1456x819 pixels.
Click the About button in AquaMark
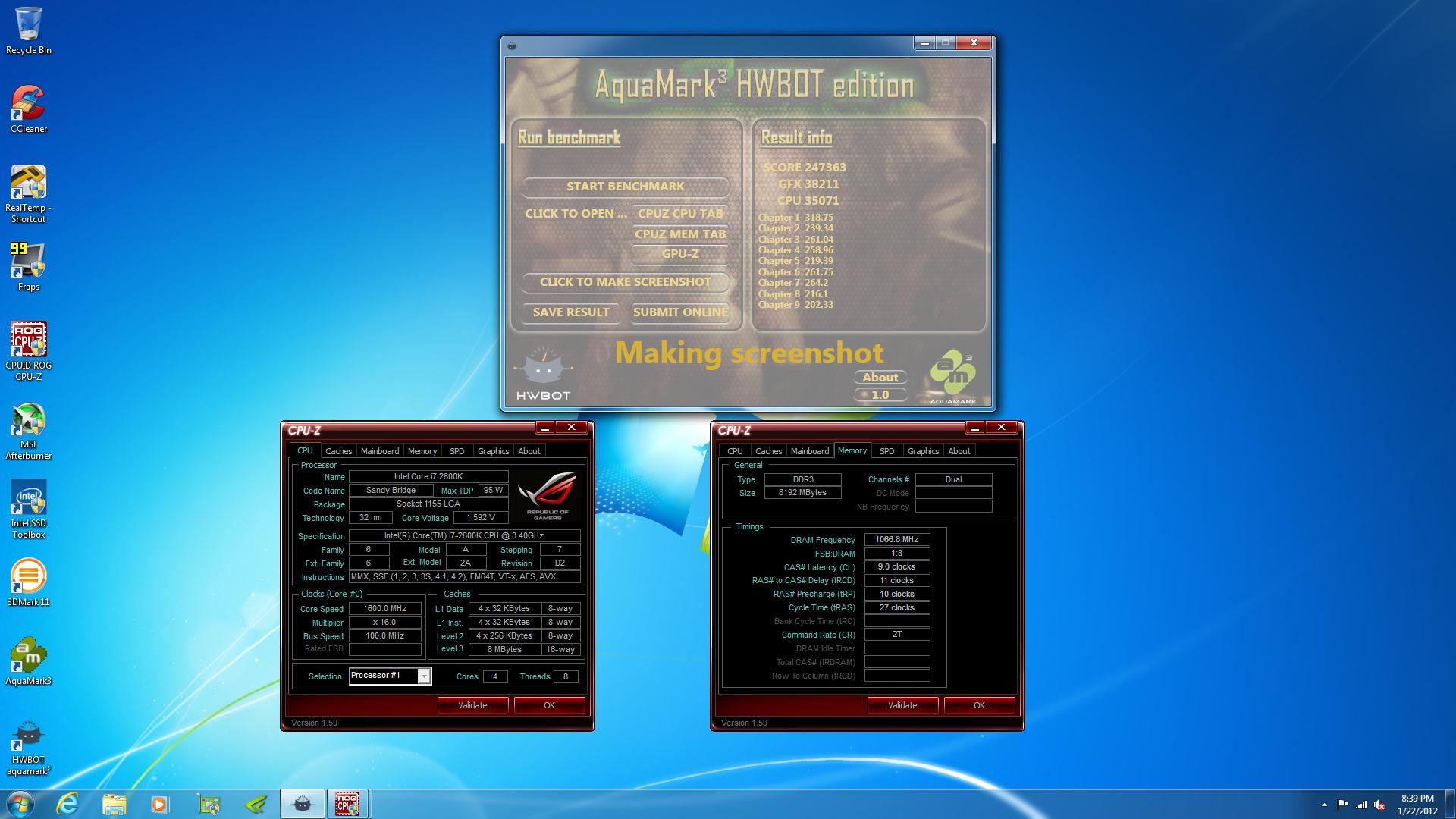[880, 378]
